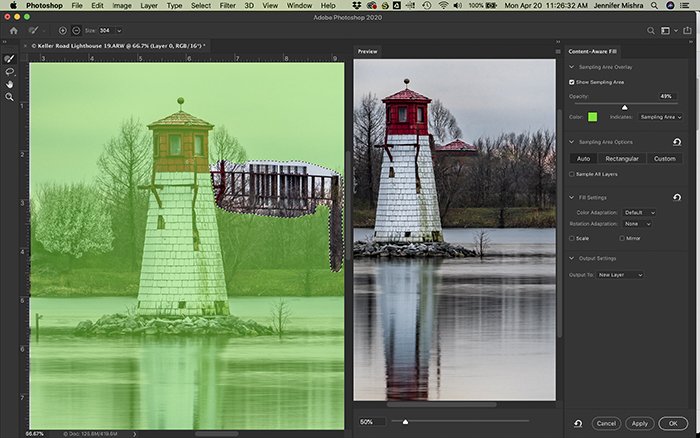Open the Indicates Sampling Area dropdown
This screenshot has height=438, width=700.
tap(661, 117)
